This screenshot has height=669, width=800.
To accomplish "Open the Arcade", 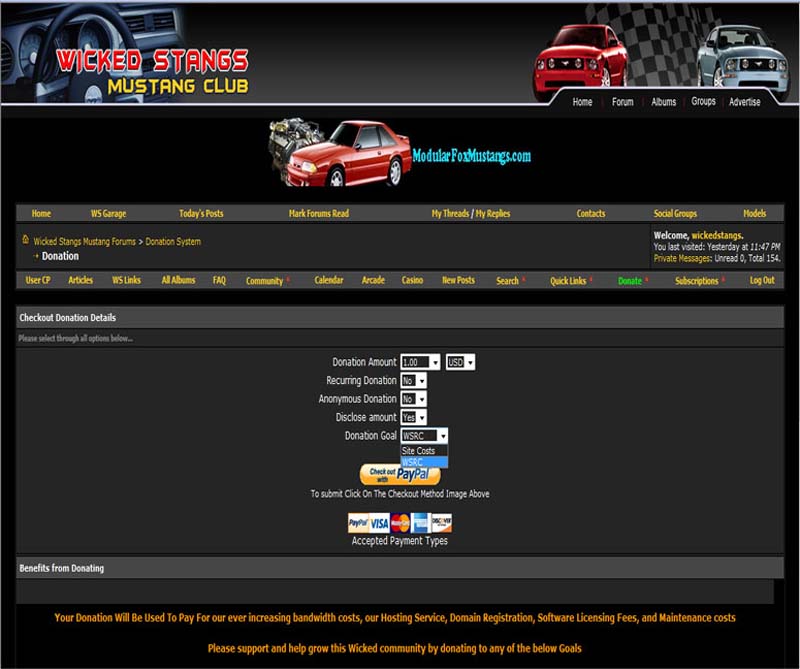I will [373, 280].
